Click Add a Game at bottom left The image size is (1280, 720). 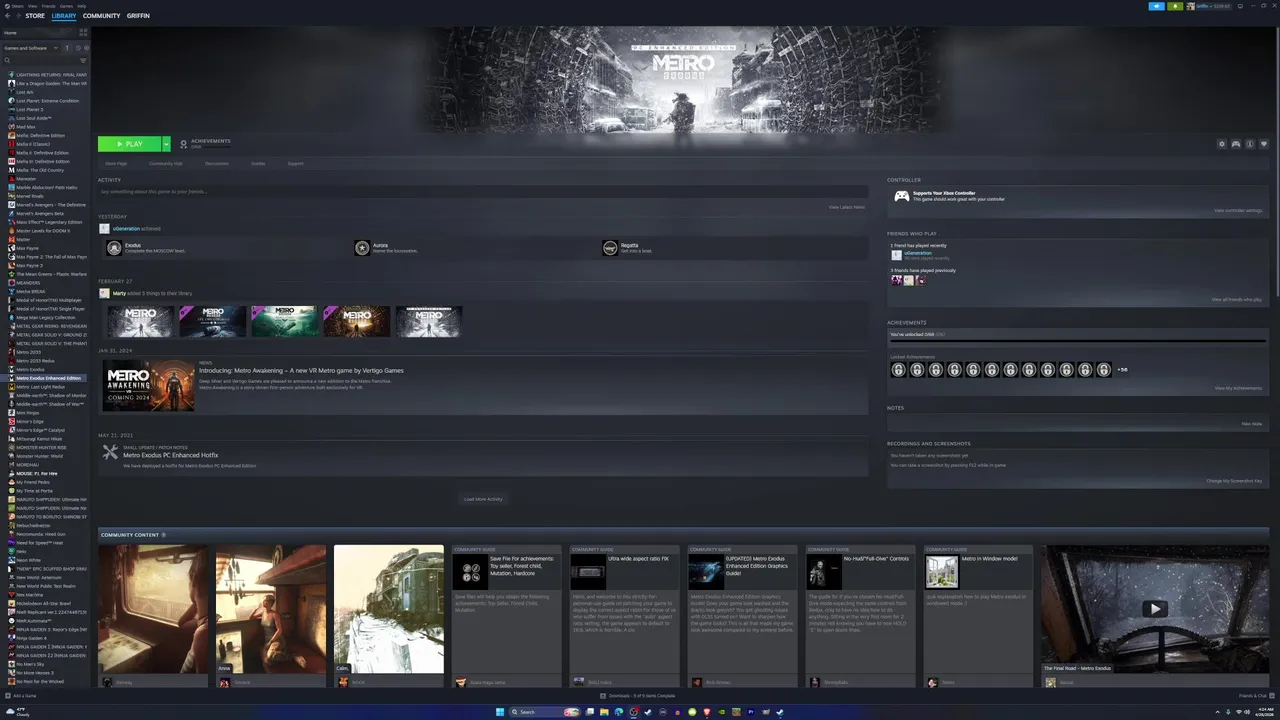pos(20,695)
